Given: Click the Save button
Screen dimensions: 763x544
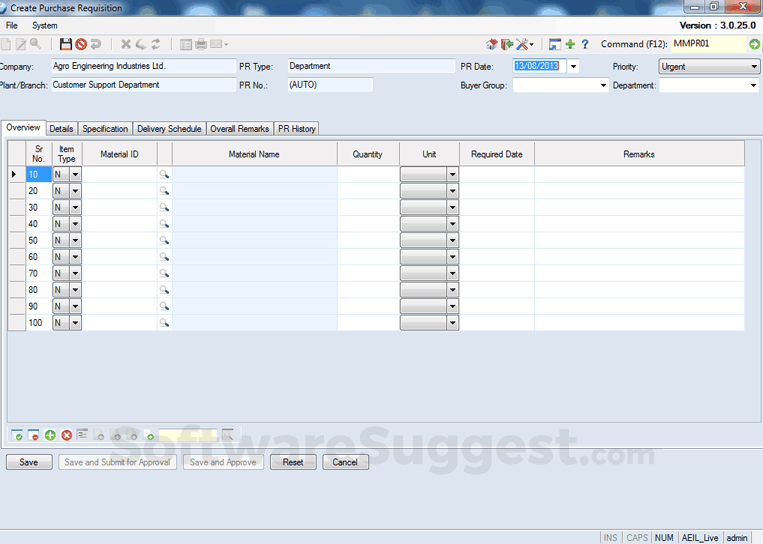Looking at the screenshot, I should [x=29, y=462].
